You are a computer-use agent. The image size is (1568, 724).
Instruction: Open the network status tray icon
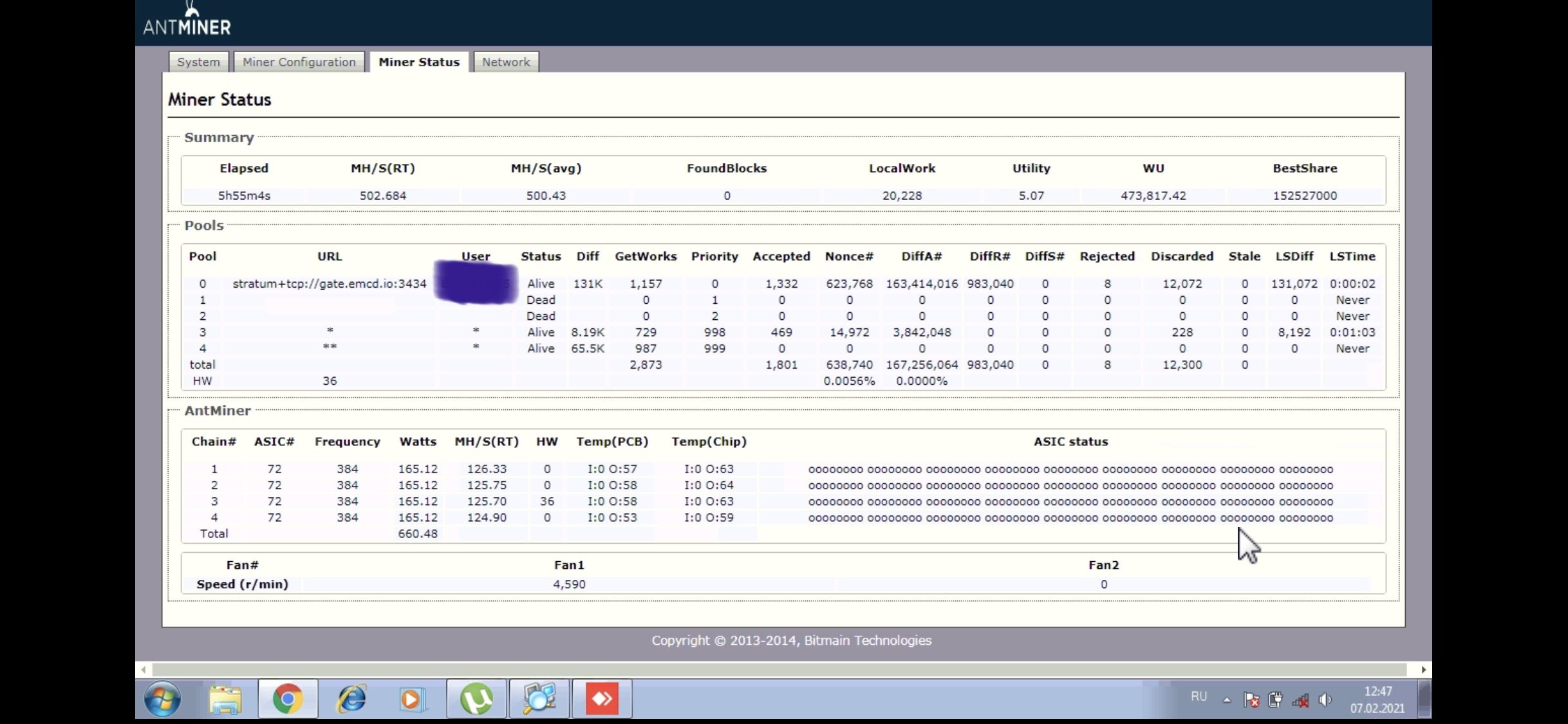(x=1300, y=700)
